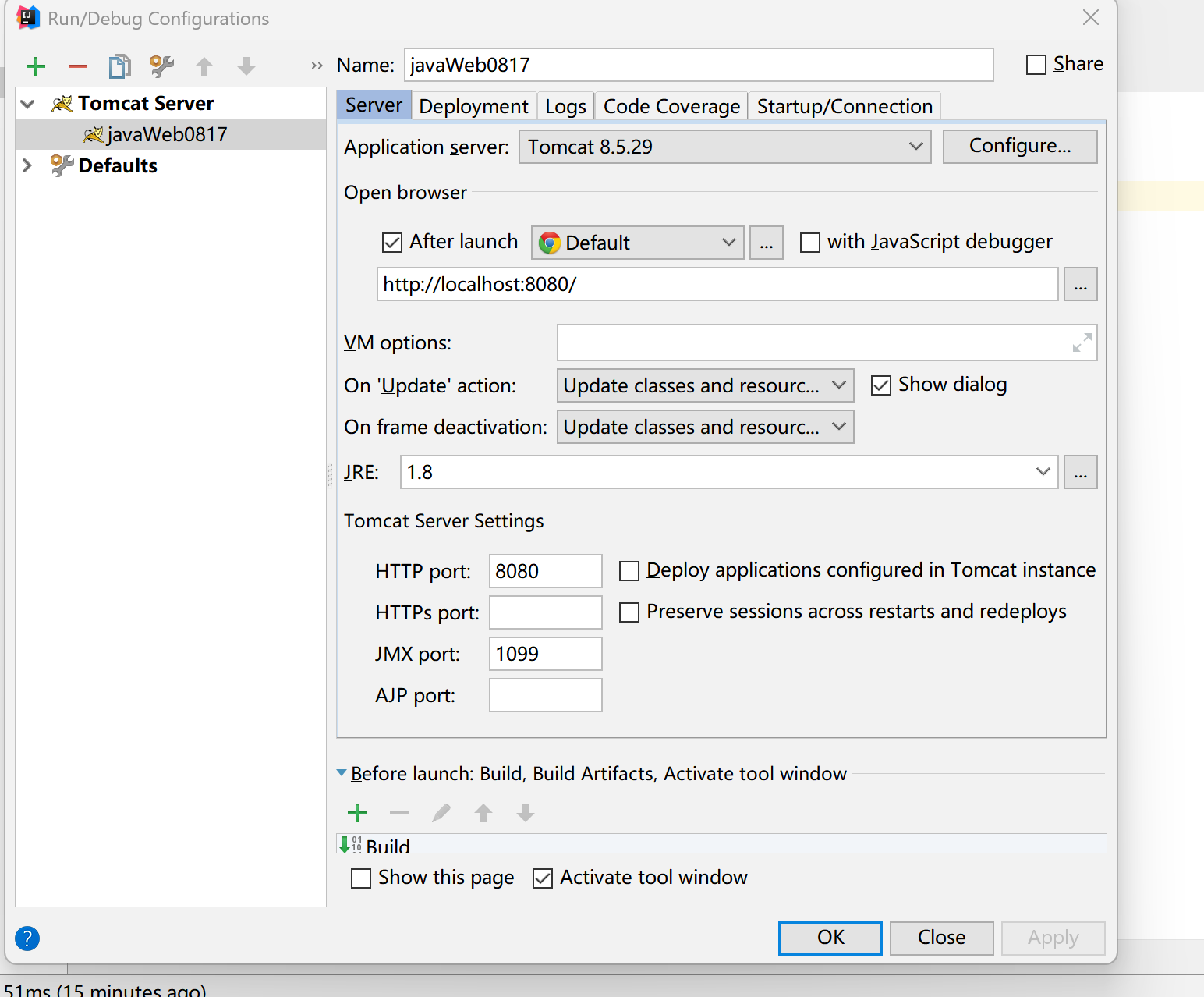Switch to the Startup/Connection tab

point(845,106)
